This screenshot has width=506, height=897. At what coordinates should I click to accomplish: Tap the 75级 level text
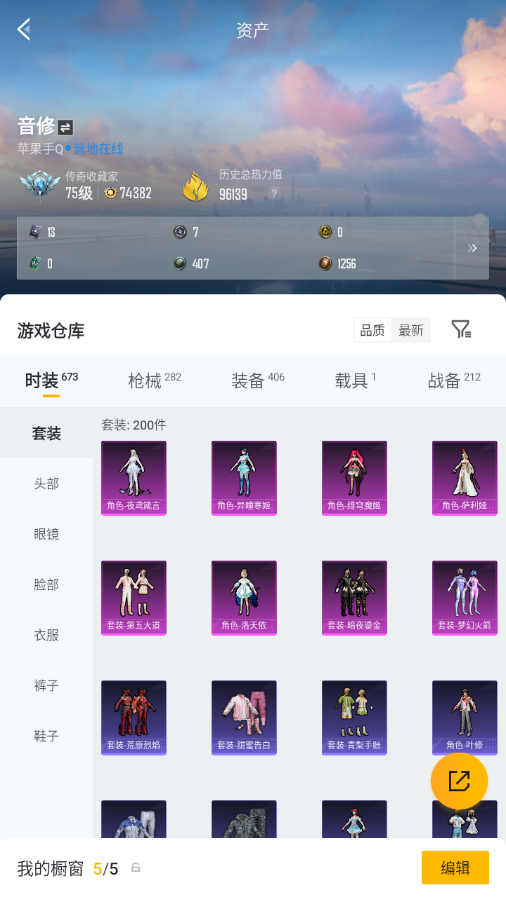(79, 193)
